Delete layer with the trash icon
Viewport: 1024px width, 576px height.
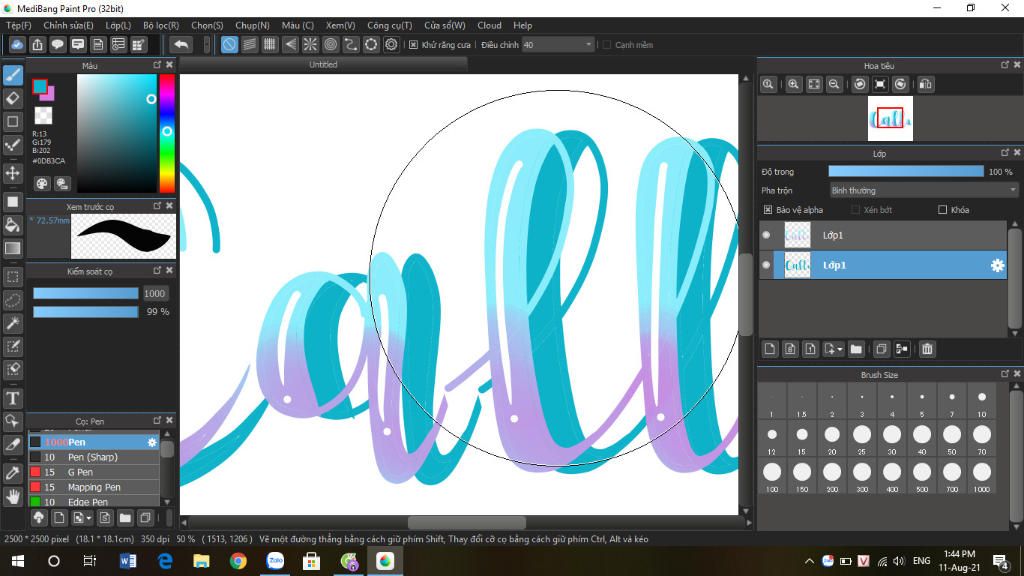(927, 349)
